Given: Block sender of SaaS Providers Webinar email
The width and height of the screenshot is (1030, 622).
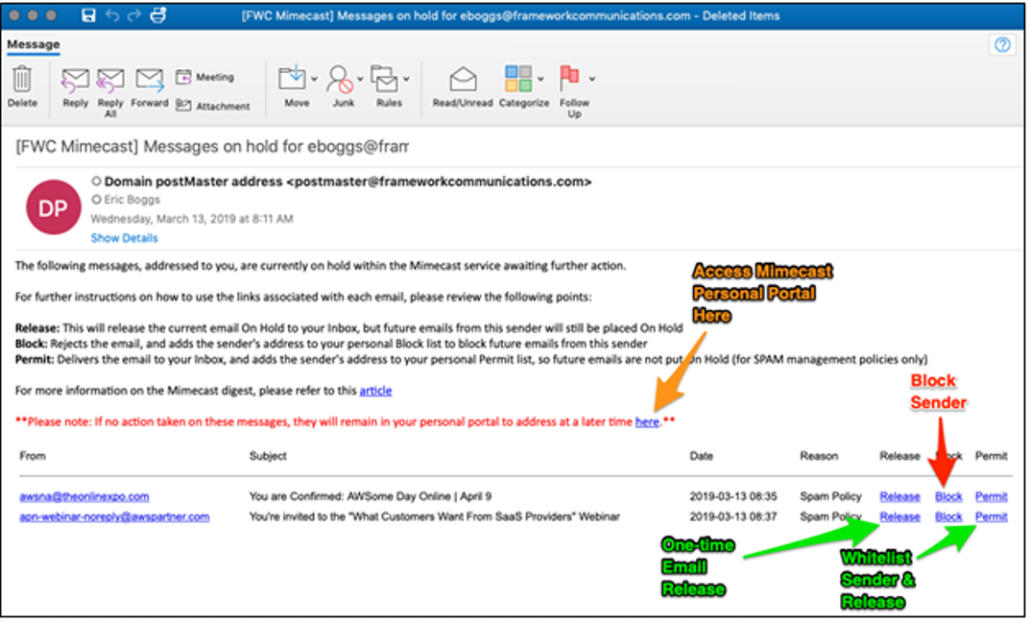Looking at the screenshot, I should [949, 516].
